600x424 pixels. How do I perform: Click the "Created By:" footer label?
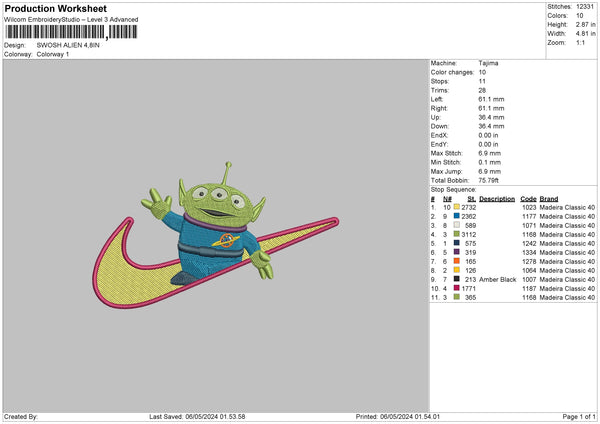click(x=21, y=416)
